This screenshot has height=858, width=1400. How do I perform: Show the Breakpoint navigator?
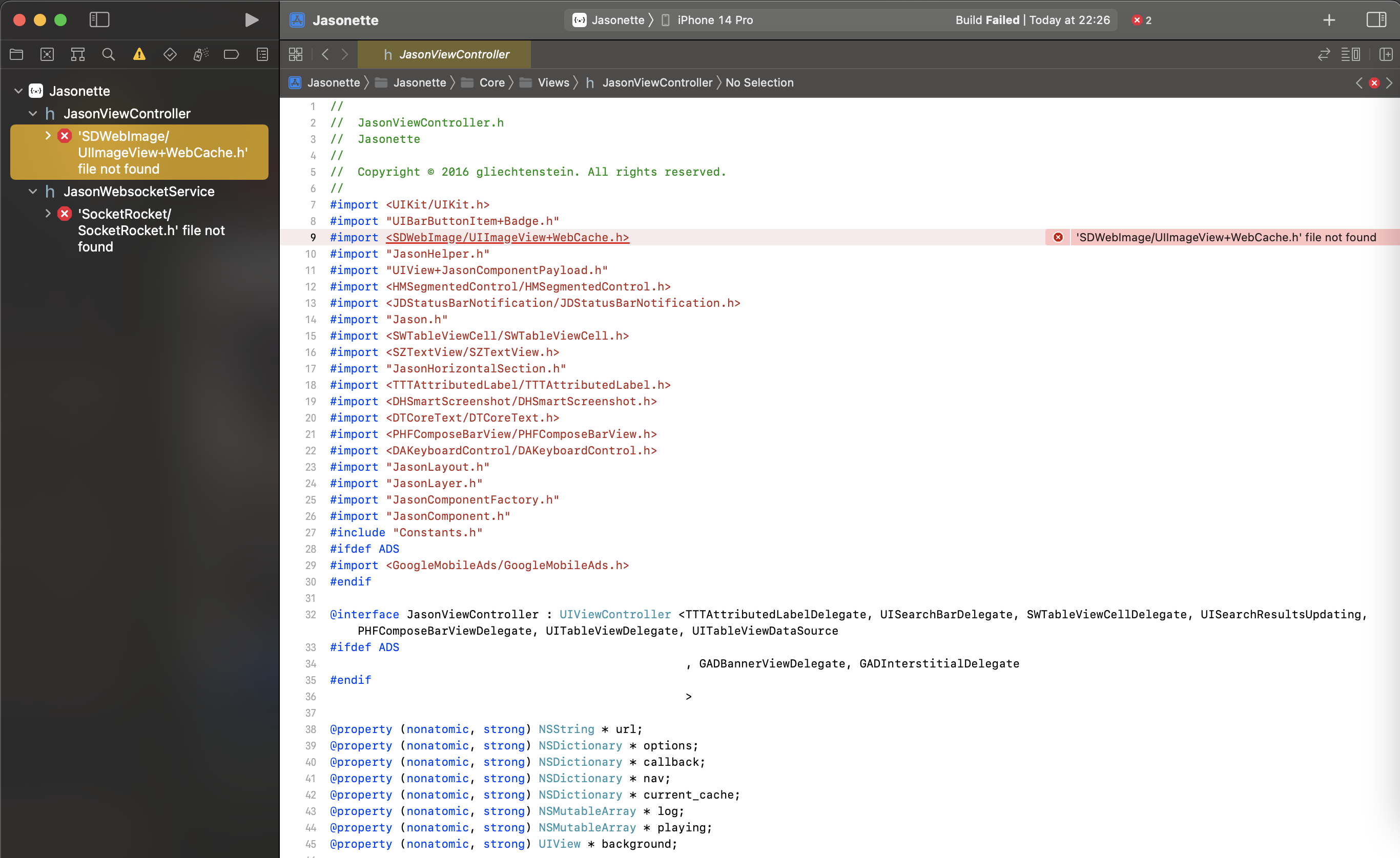pos(231,54)
